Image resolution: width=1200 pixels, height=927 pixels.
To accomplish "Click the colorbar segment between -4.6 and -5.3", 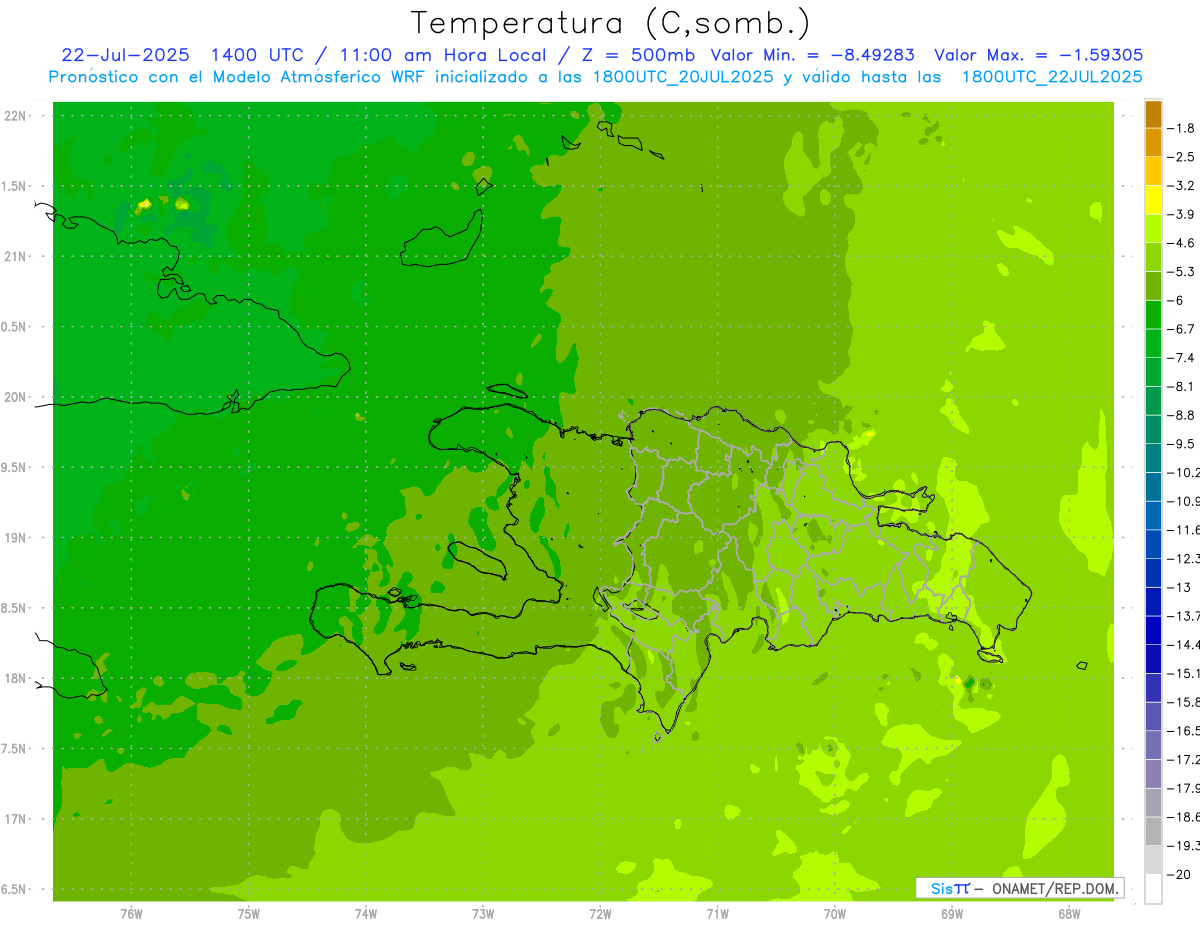I will [1153, 258].
